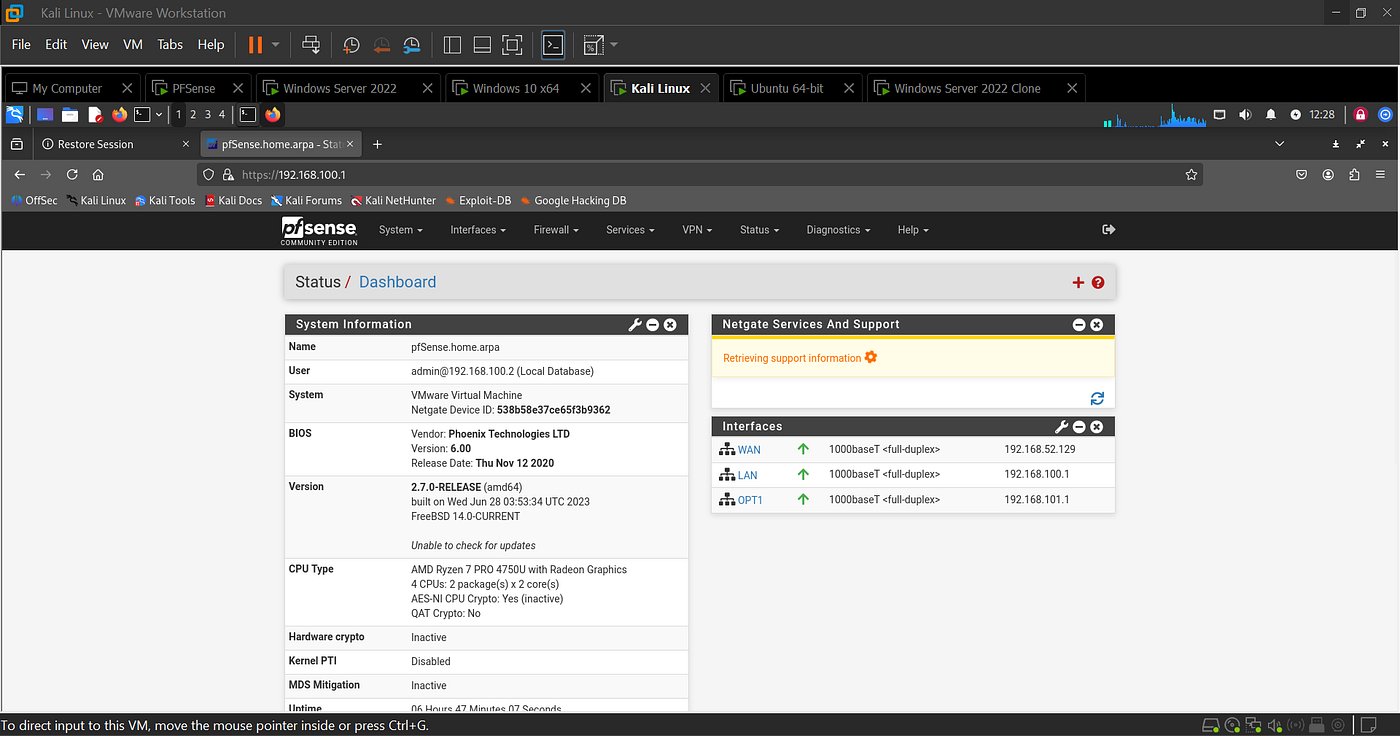Expand the terminal launcher dropdown arrow in panel
This screenshot has width=1400, height=736.
pyautogui.click(x=158, y=115)
